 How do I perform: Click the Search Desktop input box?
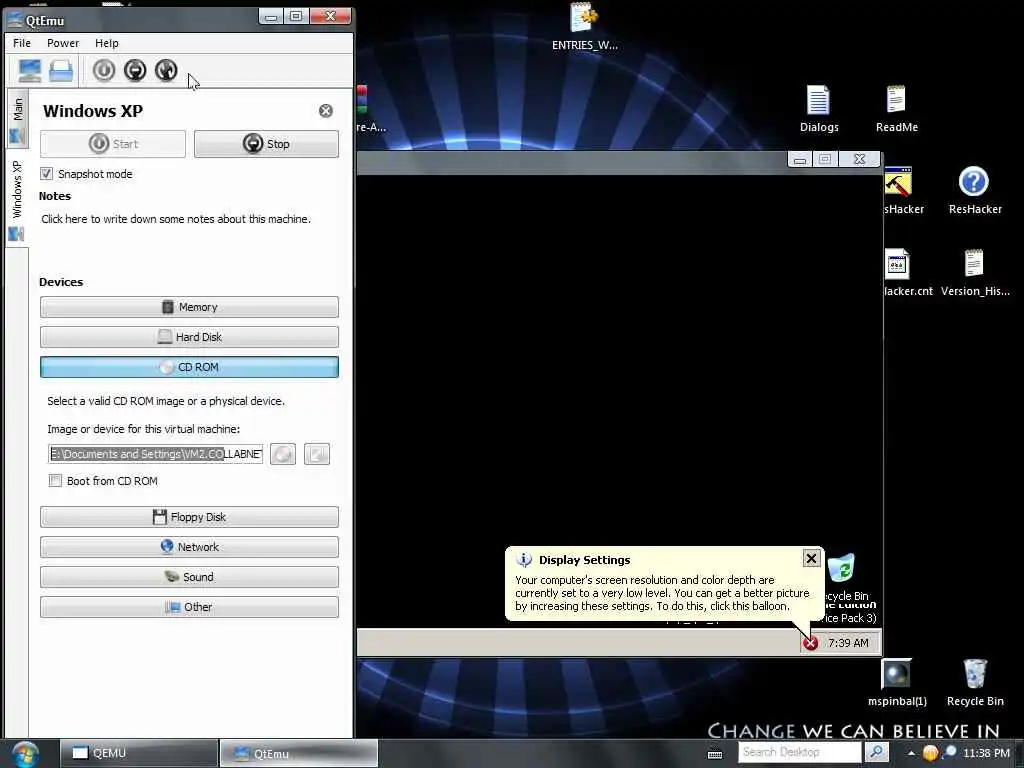pyautogui.click(x=800, y=752)
